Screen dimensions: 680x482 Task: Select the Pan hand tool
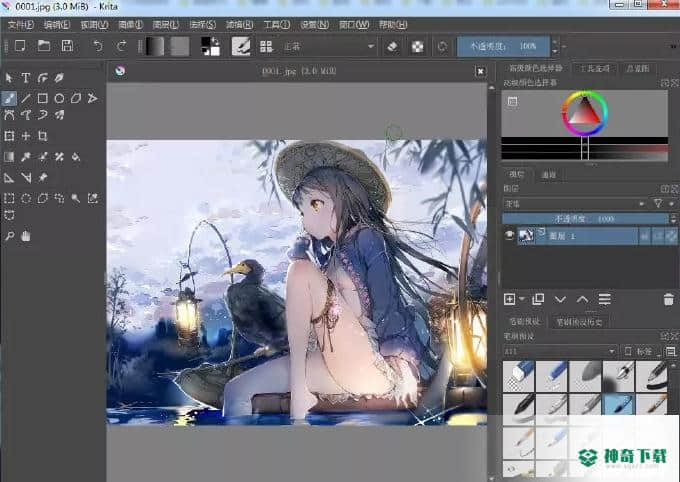[26, 236]
